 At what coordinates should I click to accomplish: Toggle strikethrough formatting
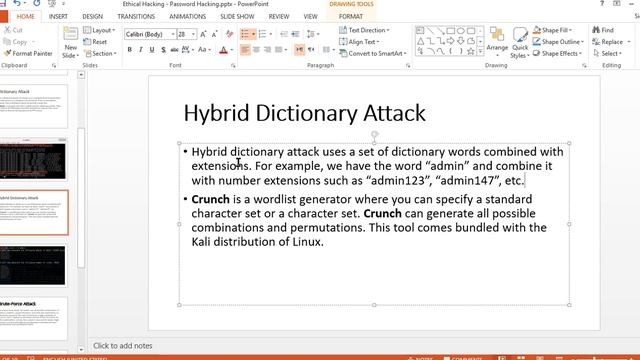pyautogui.click(x=174, y=50)
